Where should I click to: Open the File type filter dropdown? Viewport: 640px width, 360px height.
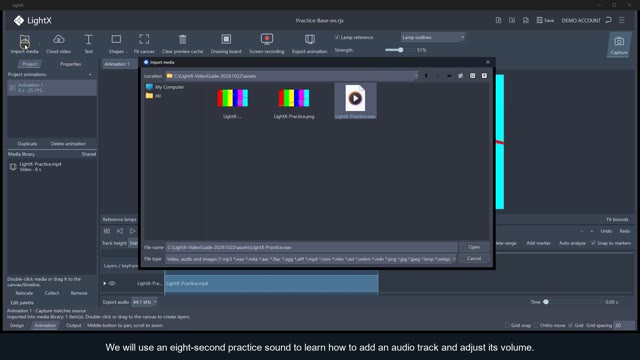click(x=453, y=259)
